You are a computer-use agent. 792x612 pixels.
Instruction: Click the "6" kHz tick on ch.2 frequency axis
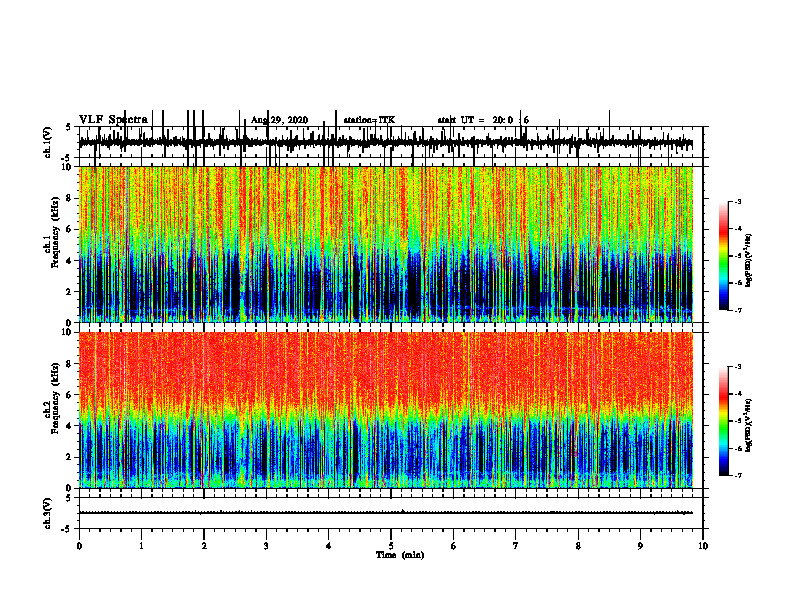pyautogui.click(x=70, y=395)
